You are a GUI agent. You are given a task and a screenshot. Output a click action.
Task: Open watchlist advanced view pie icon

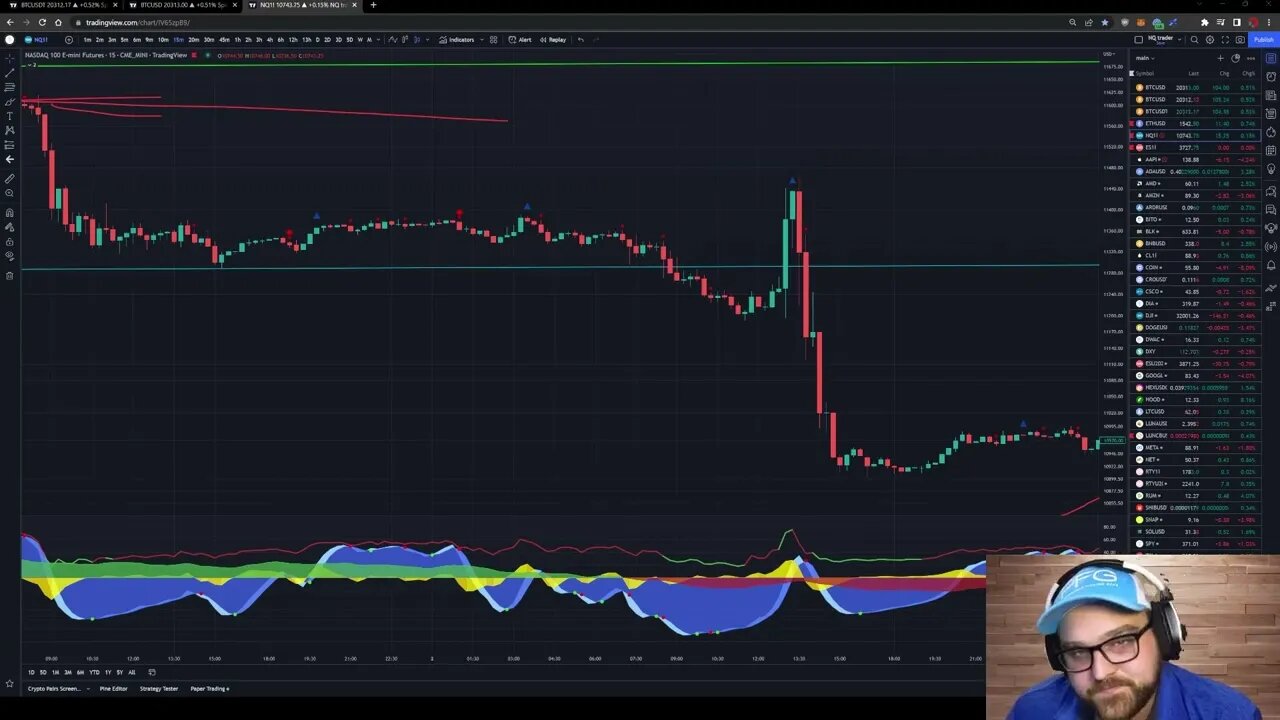[1235, 58]
